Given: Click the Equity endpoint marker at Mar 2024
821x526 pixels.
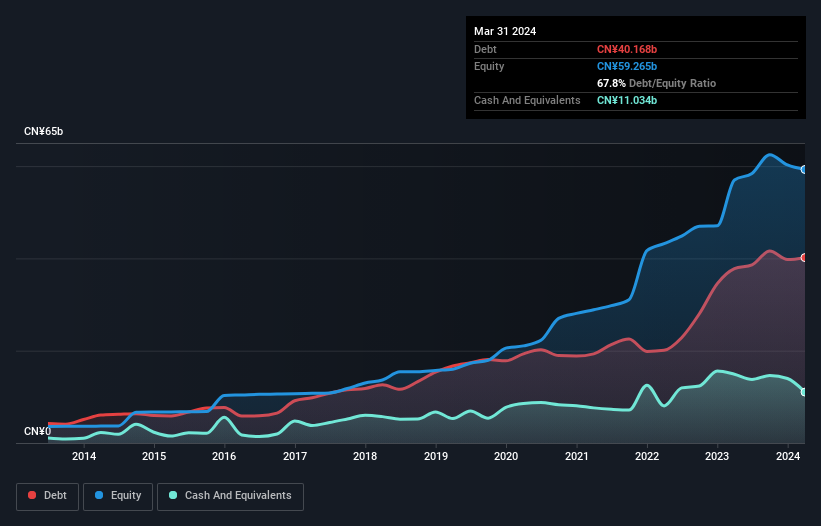Looking at the screenshot, I should pos(804,170).
